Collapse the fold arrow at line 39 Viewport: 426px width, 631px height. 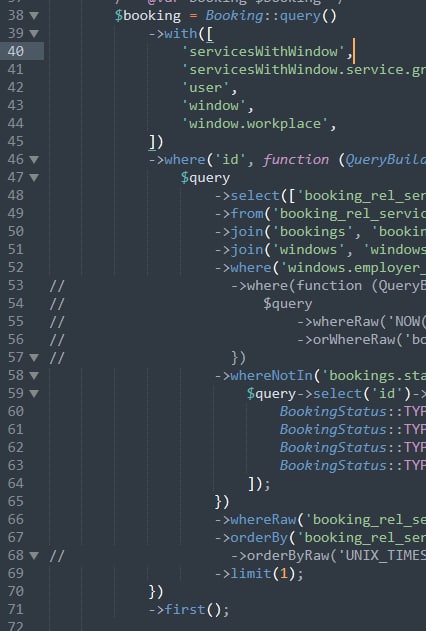click(x=35, y=33)
